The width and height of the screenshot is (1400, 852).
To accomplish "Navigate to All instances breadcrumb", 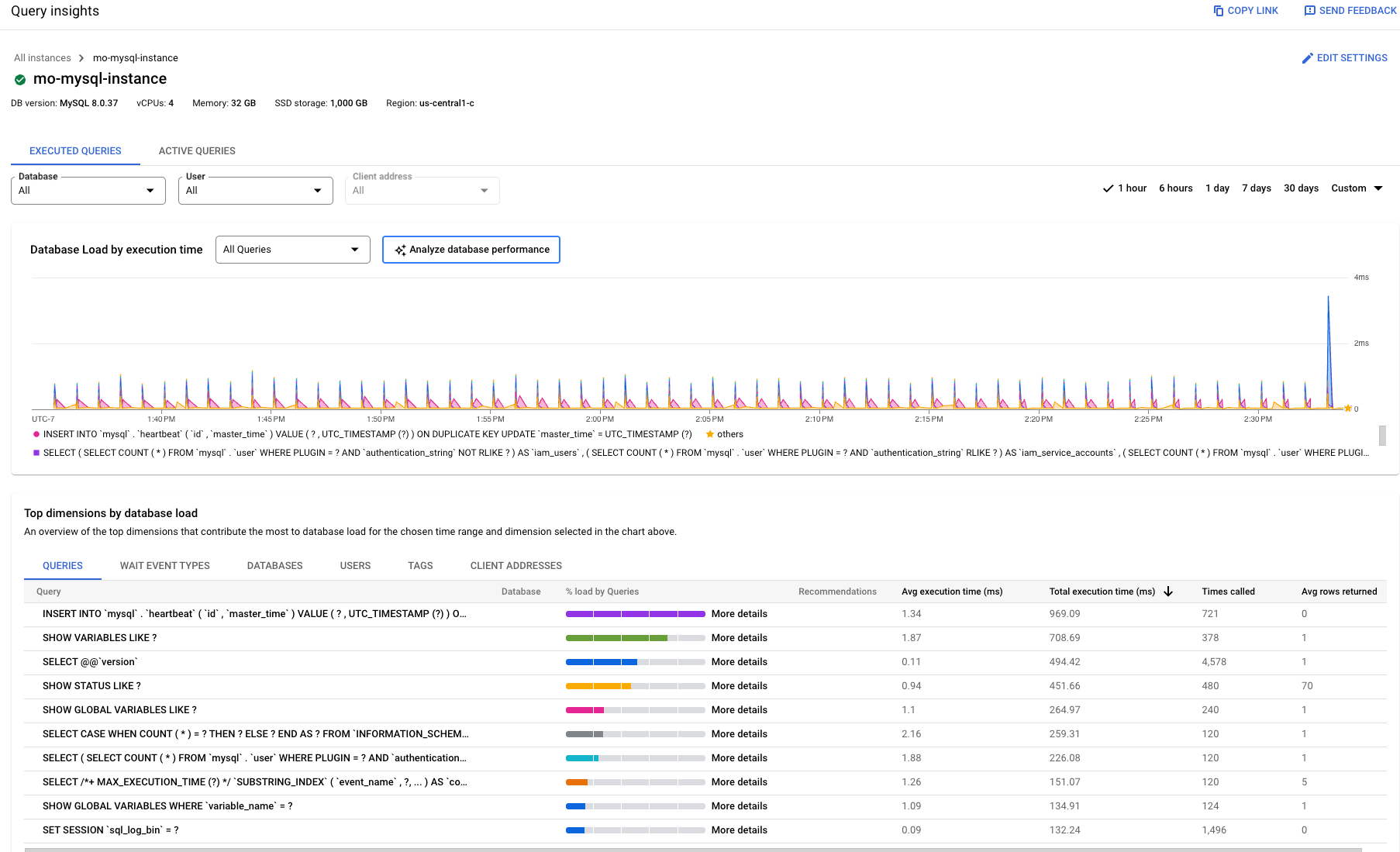I will (42, 57).
